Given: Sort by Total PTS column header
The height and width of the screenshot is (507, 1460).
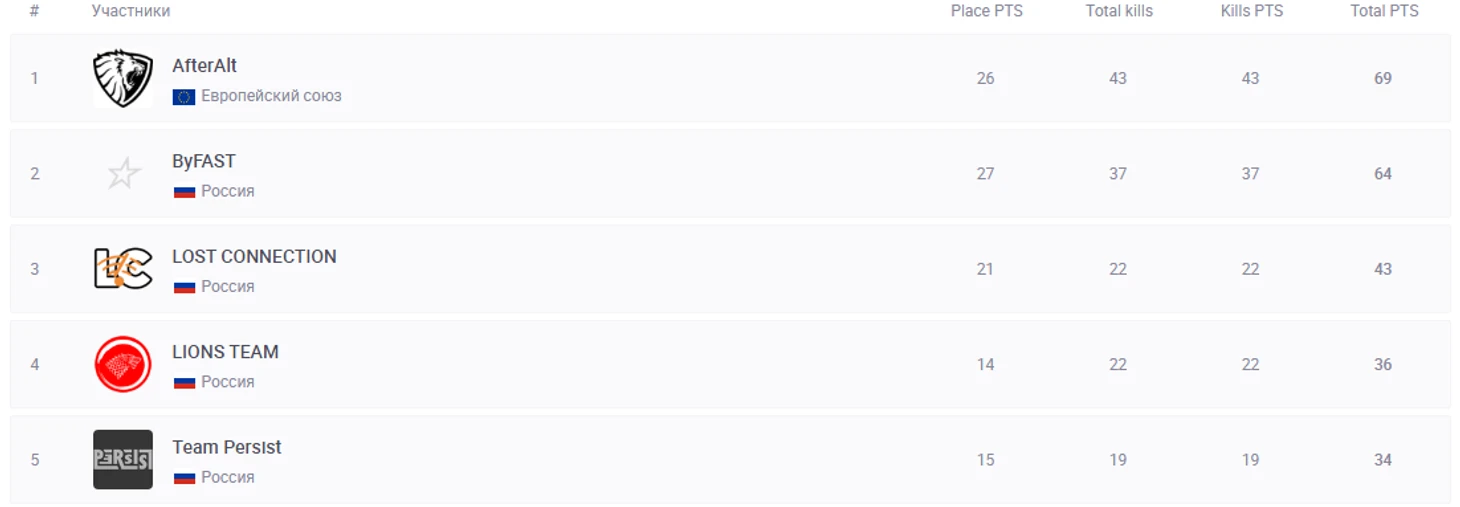Looking at the screenshot, I should [1384, 11].
